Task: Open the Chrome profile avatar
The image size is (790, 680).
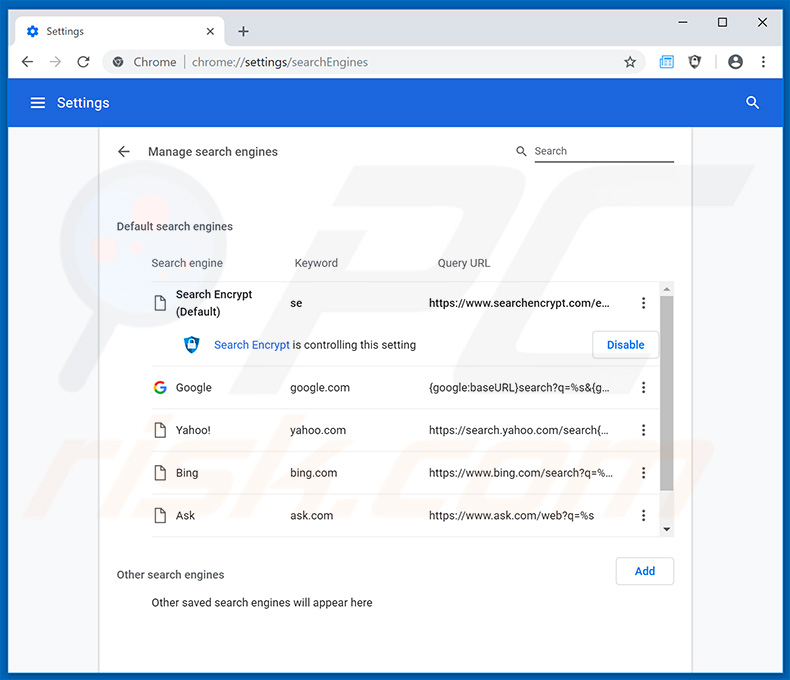Action: click(736, 62)
